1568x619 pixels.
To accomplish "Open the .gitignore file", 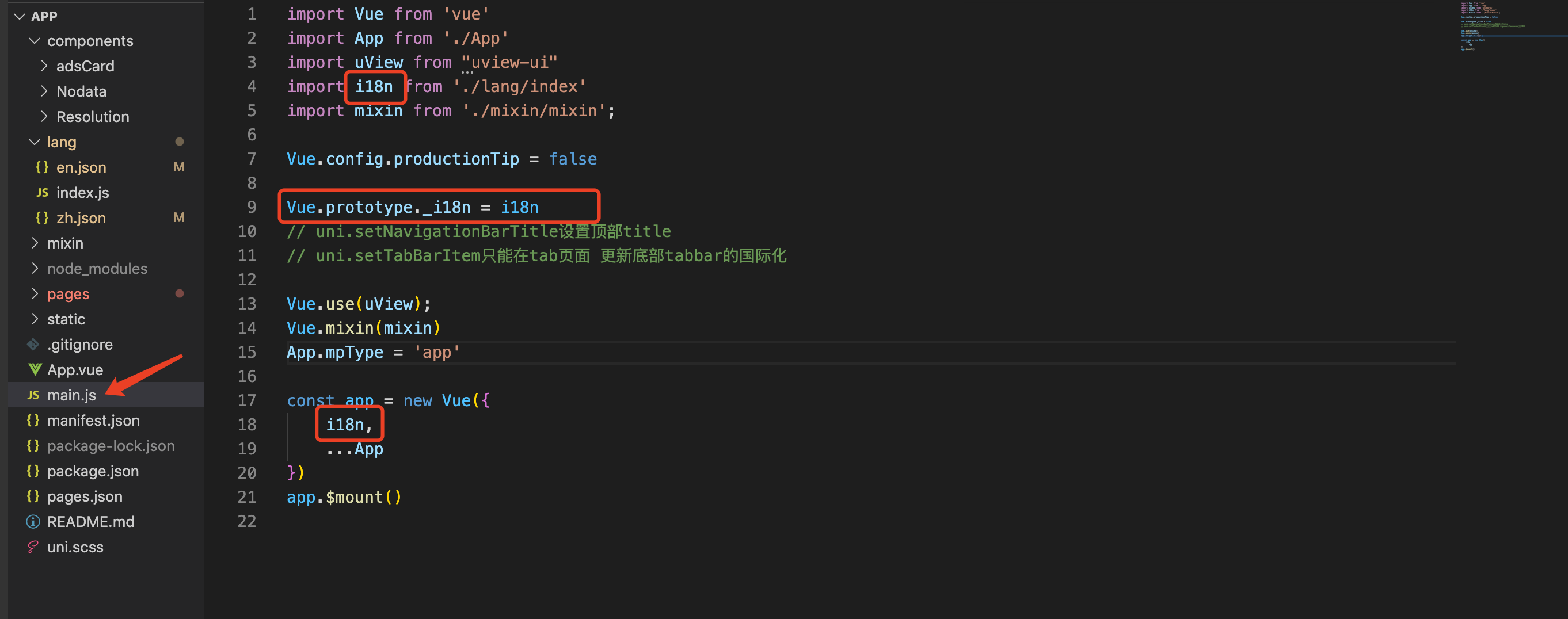I will (x=80, y=345).
